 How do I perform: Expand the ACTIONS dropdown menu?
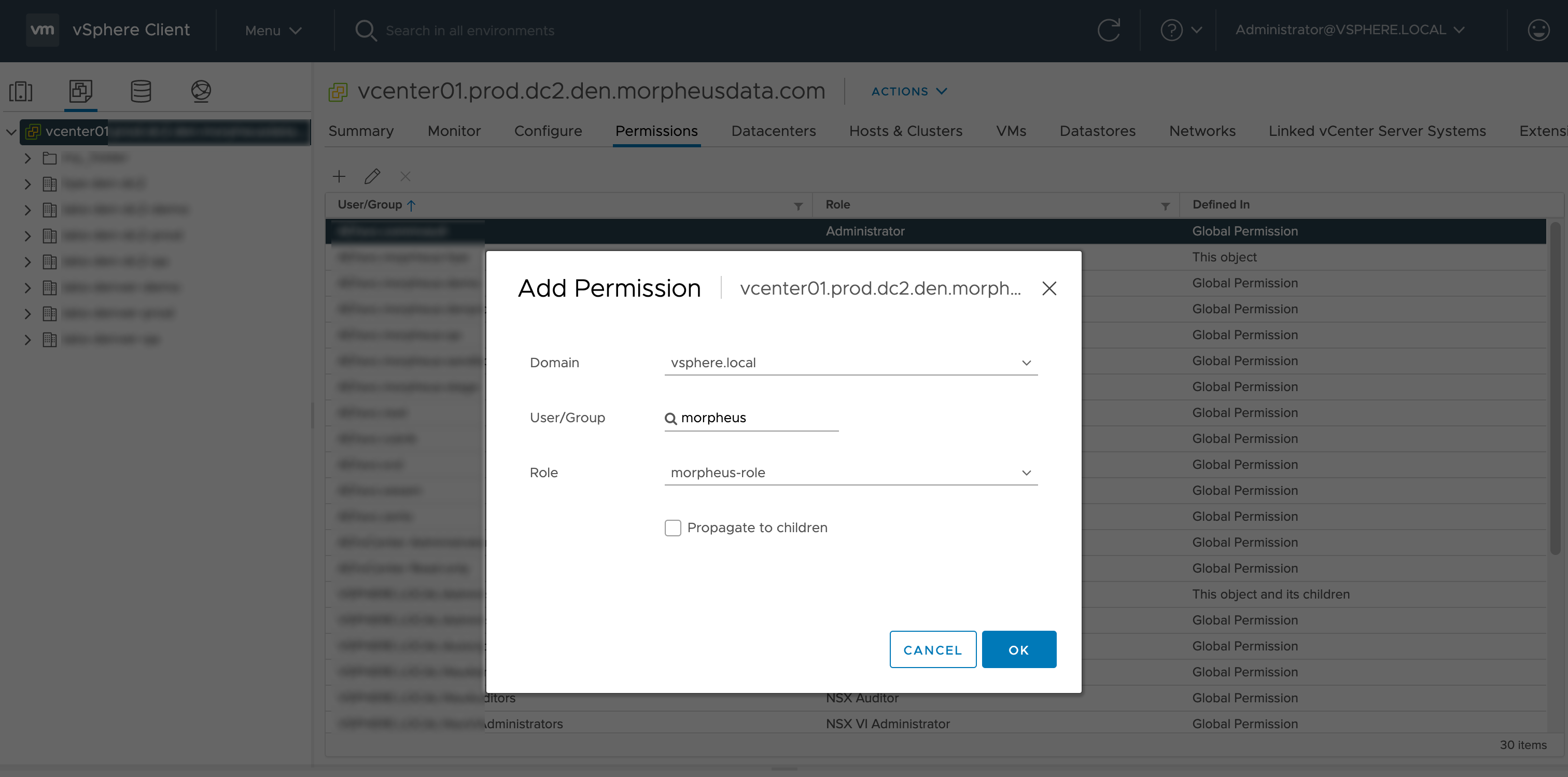(909, 91)
